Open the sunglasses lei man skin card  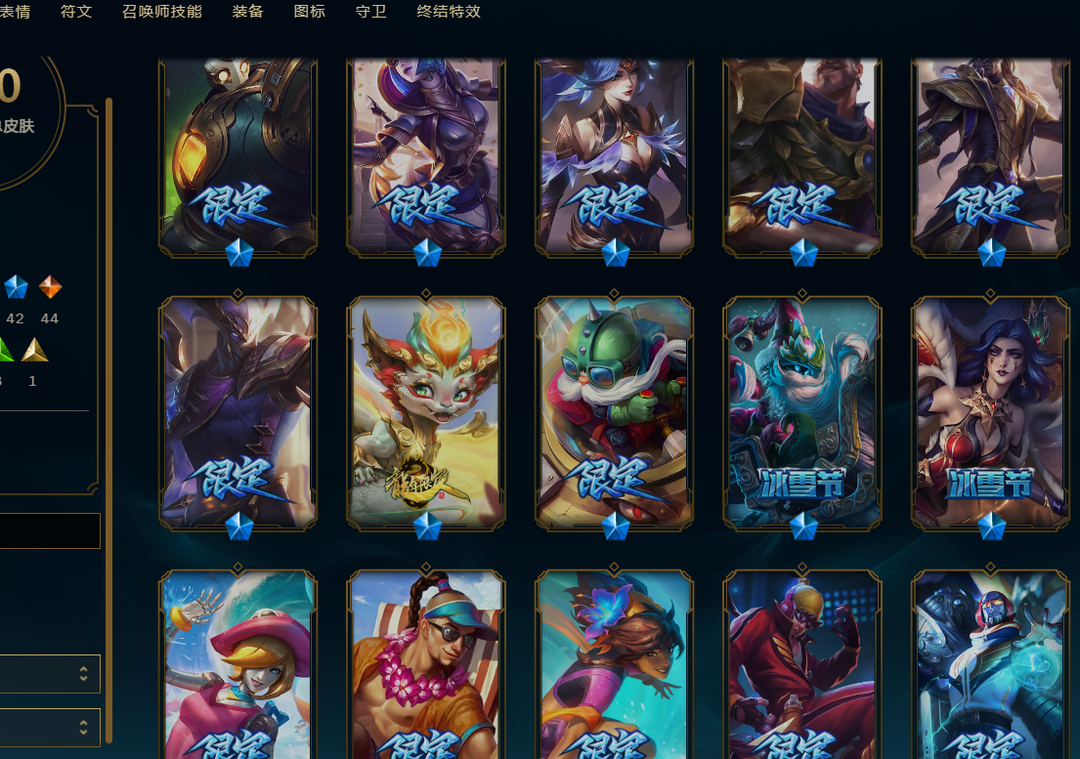point(426,664)
